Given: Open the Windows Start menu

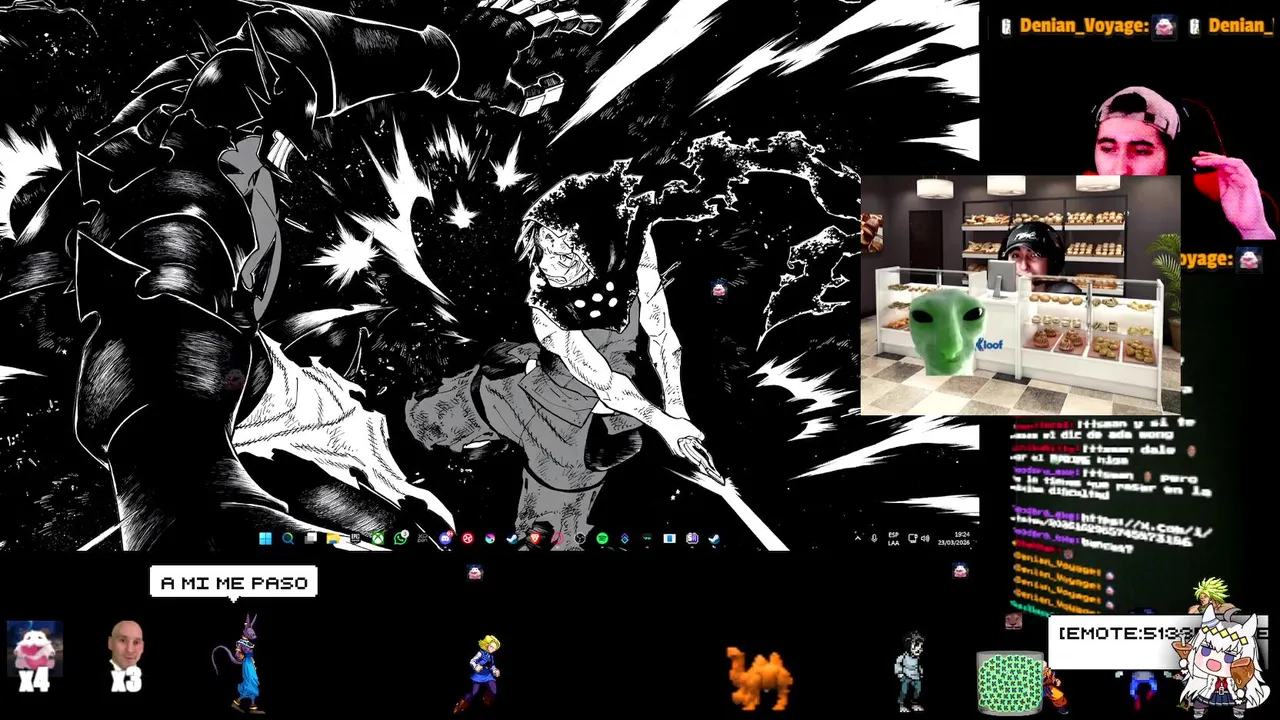Looking at the screenshot, I should pos(265,538).
